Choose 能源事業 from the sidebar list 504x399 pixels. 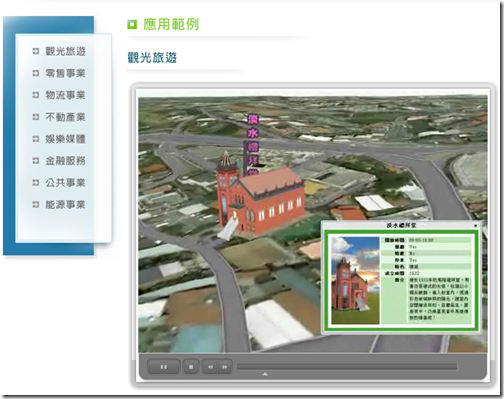(65, 205)
